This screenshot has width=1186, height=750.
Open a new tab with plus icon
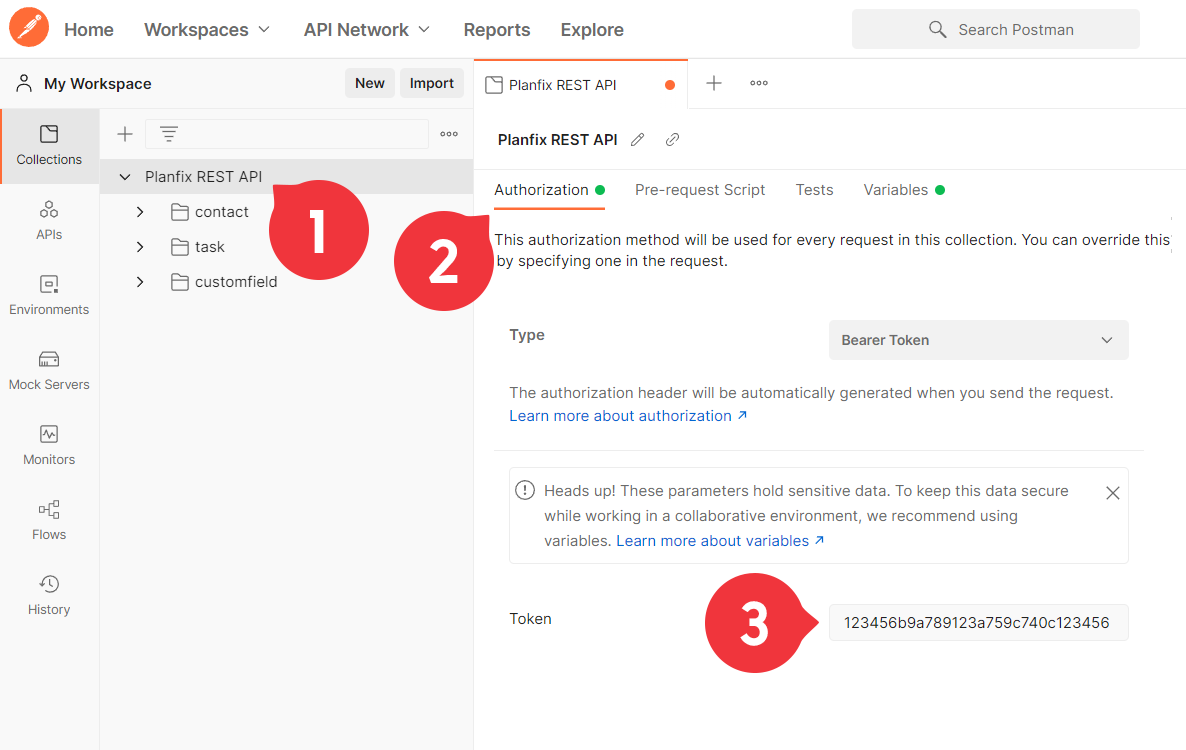714,83
